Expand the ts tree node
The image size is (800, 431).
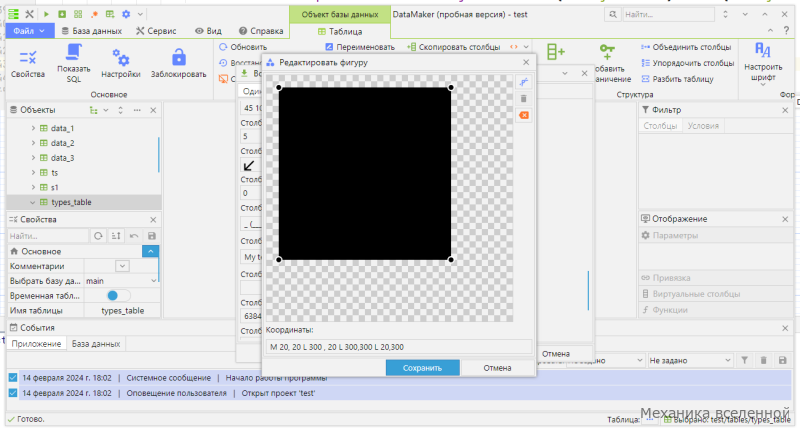(33, 173)
